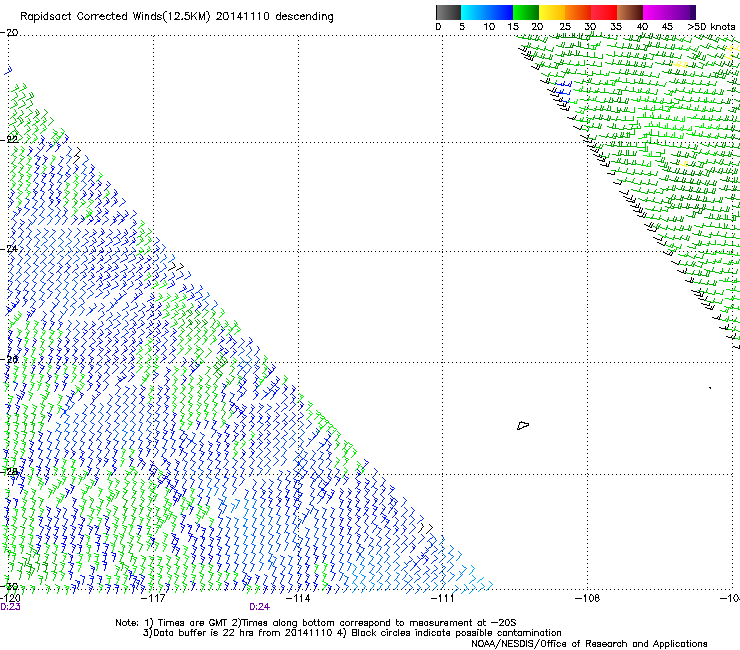The width and height of the screenshot is (740, 650).
Task: Click the cyan 5–10 knots legend swatch
Action: pos(474,12)
